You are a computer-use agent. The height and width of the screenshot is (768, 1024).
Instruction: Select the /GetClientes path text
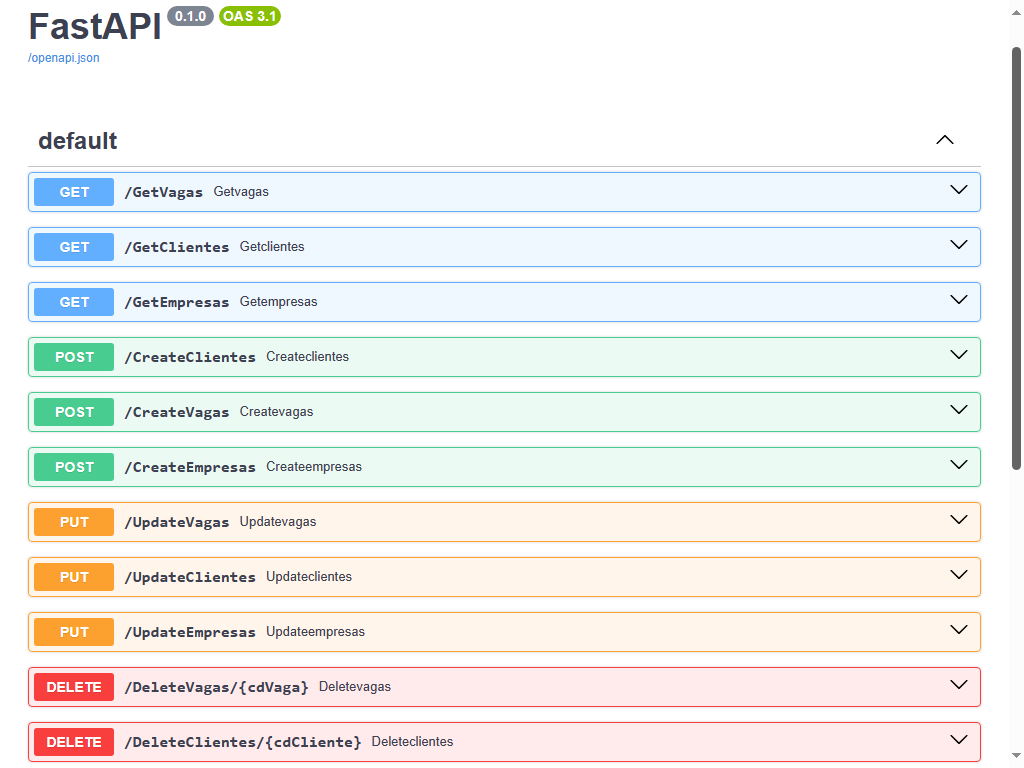tap(176, 247)
